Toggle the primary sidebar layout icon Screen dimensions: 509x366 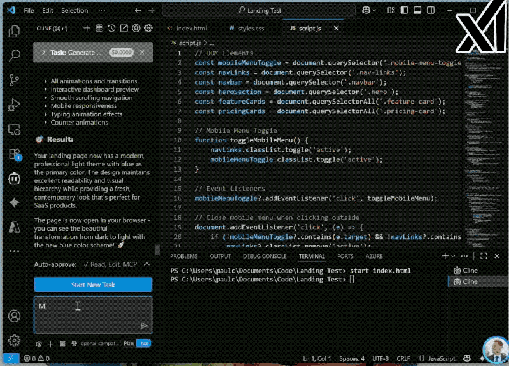(x=404, y=10)
